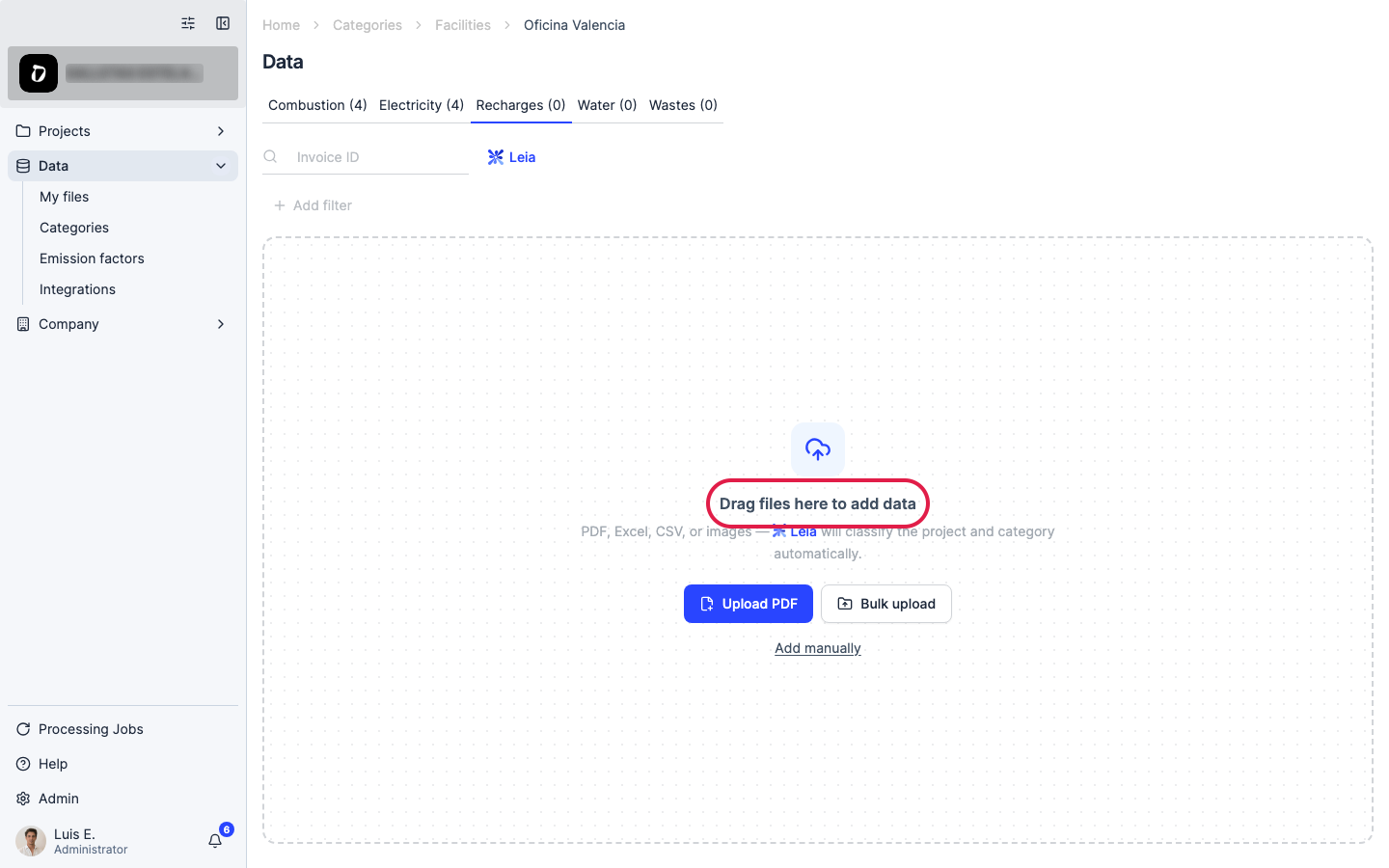Open sidebar settings sliders icon
Screen dimensions: 1389x868
pyautogui.click(x=188, y=23)
